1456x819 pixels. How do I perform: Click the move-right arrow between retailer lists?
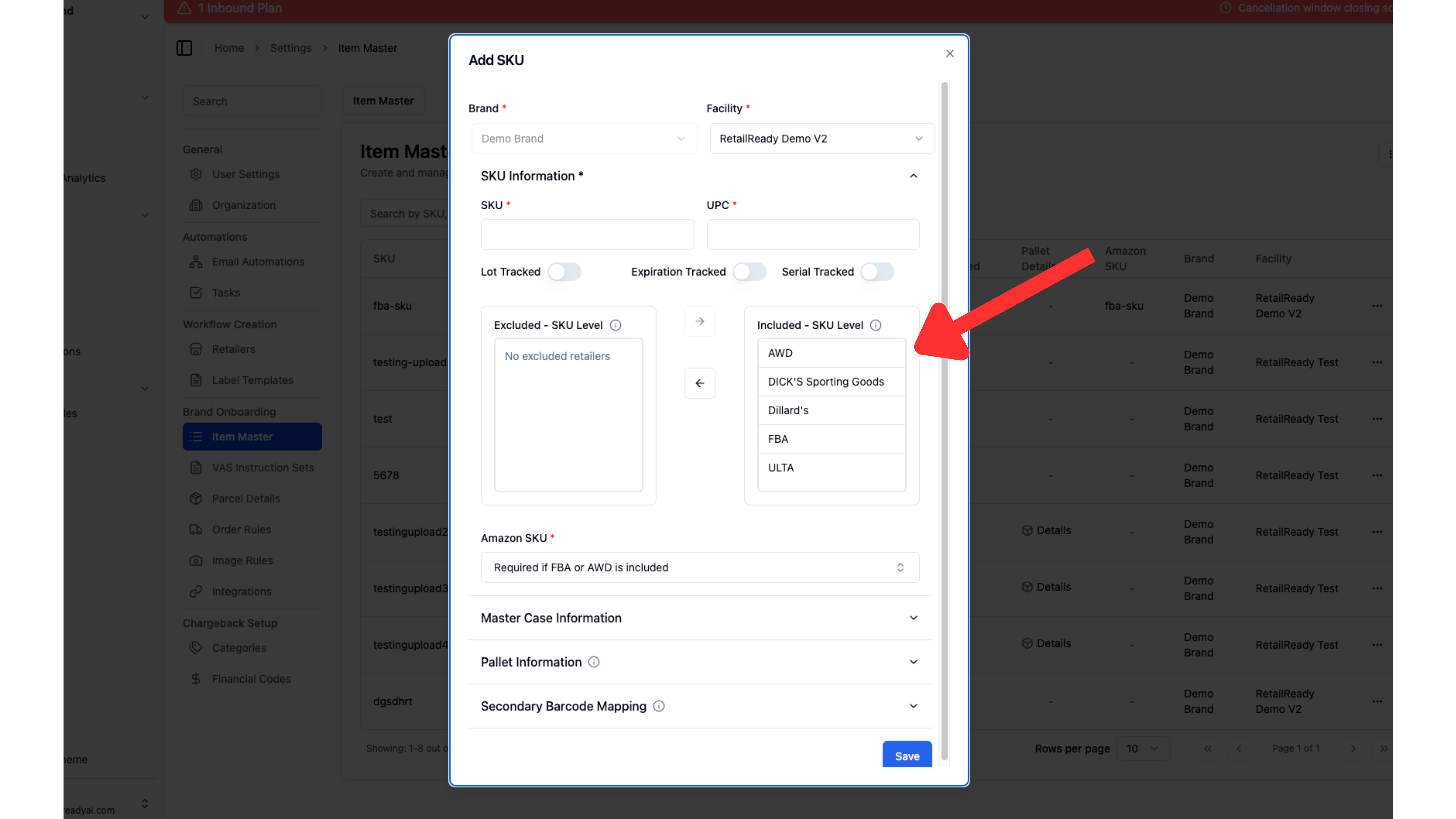point(700,321)
